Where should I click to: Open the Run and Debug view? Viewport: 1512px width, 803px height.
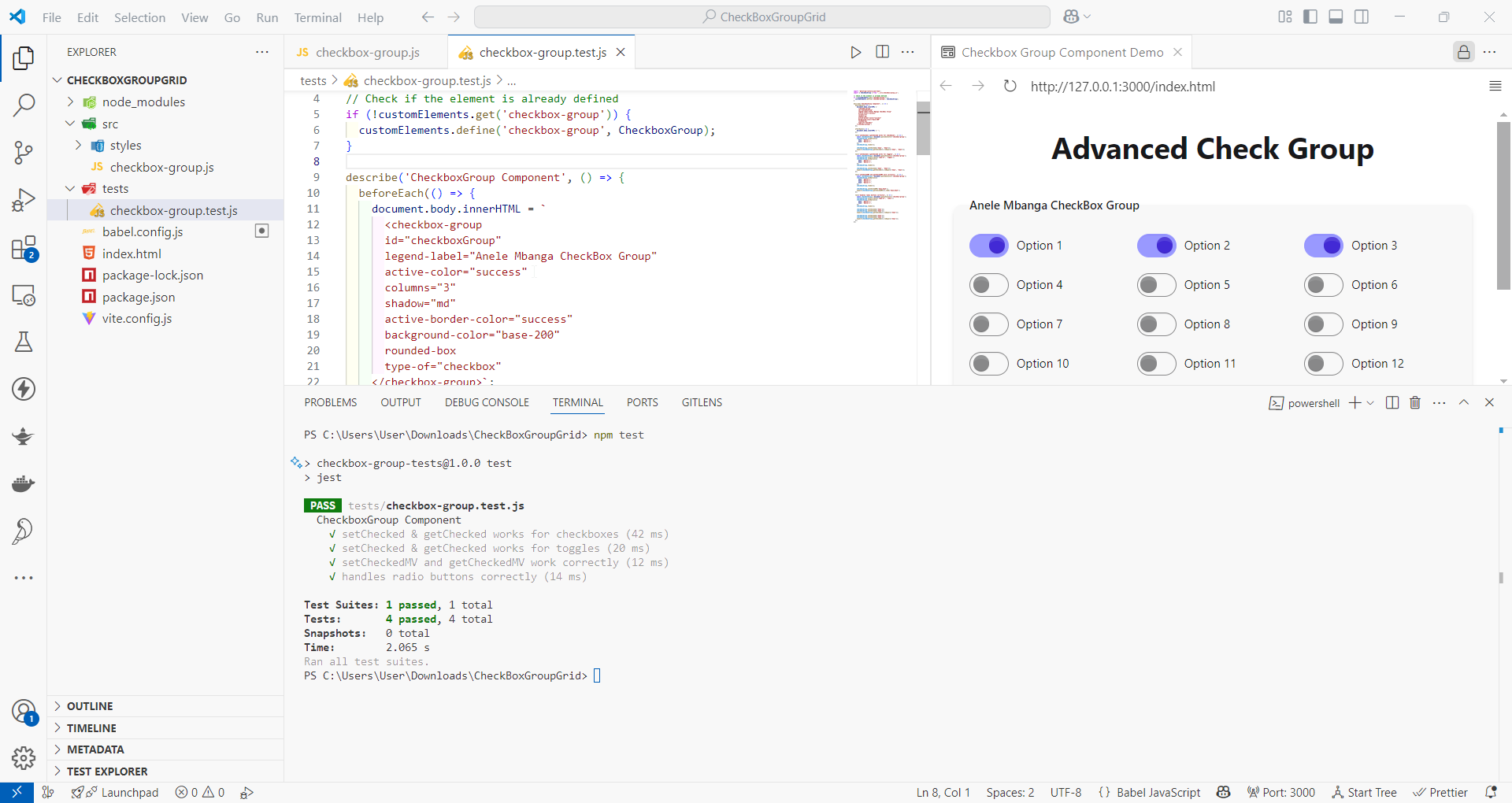pyautogui.click(x=24, y=200)
